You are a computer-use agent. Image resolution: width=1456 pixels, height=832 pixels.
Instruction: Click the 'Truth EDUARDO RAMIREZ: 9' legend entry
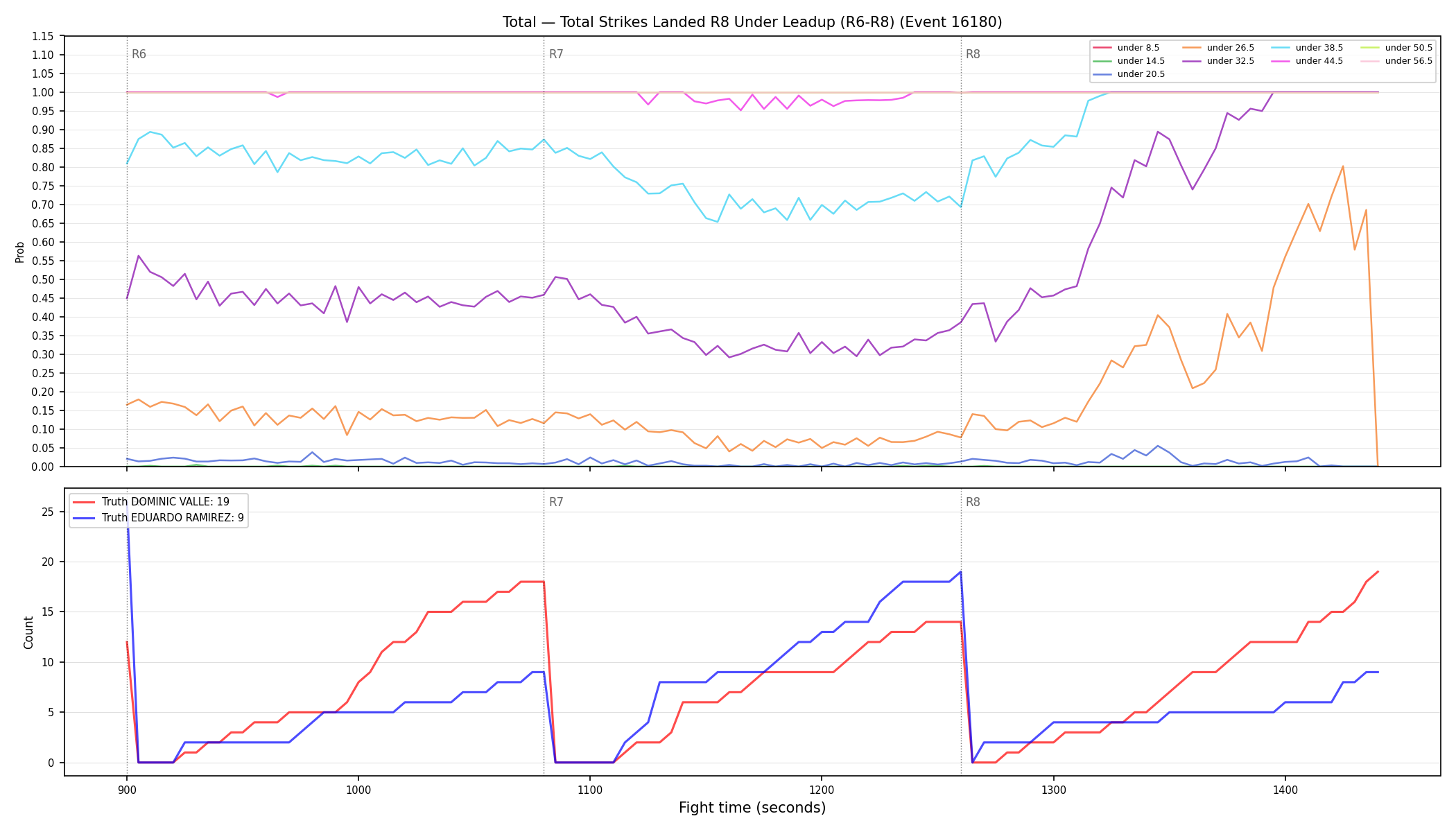click(158, 518)
